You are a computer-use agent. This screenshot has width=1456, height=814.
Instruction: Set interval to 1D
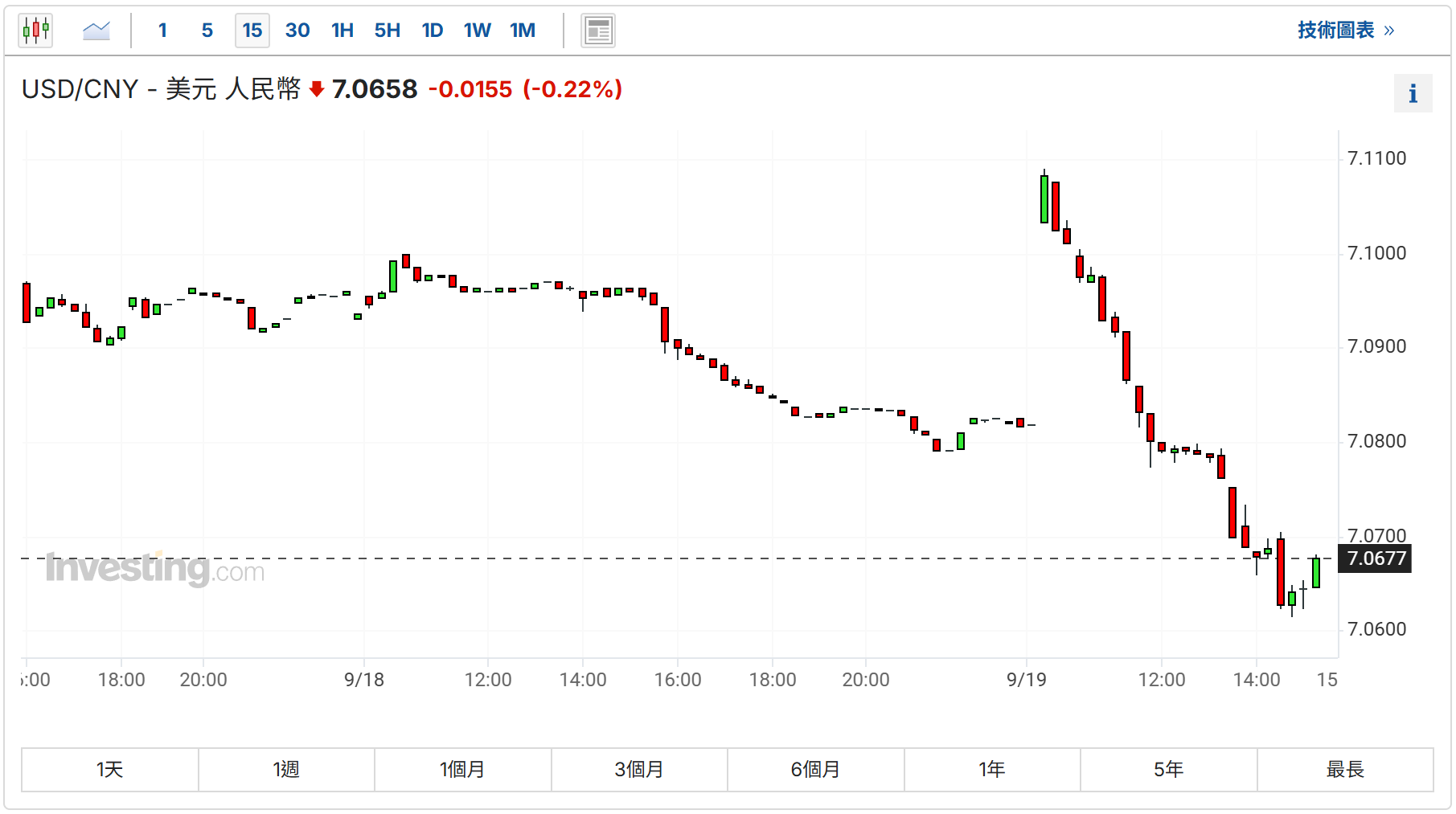[x=433, y=31]
